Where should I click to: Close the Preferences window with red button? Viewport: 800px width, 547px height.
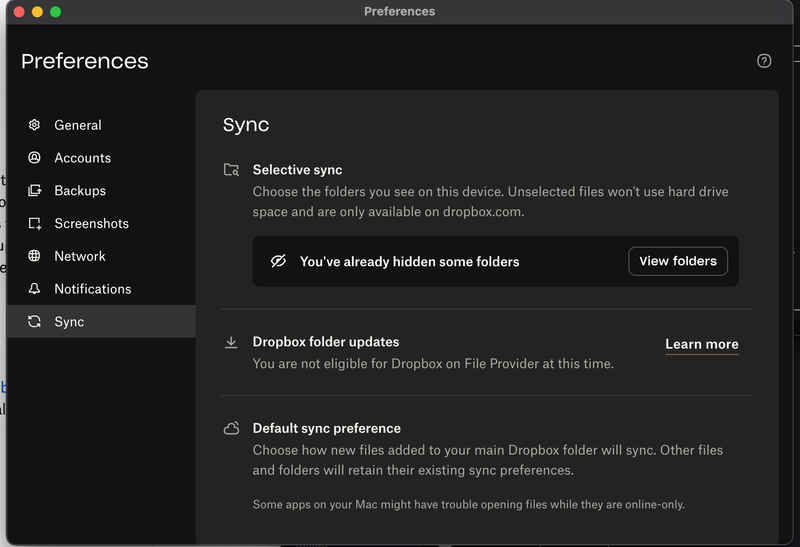click(19, 12)
